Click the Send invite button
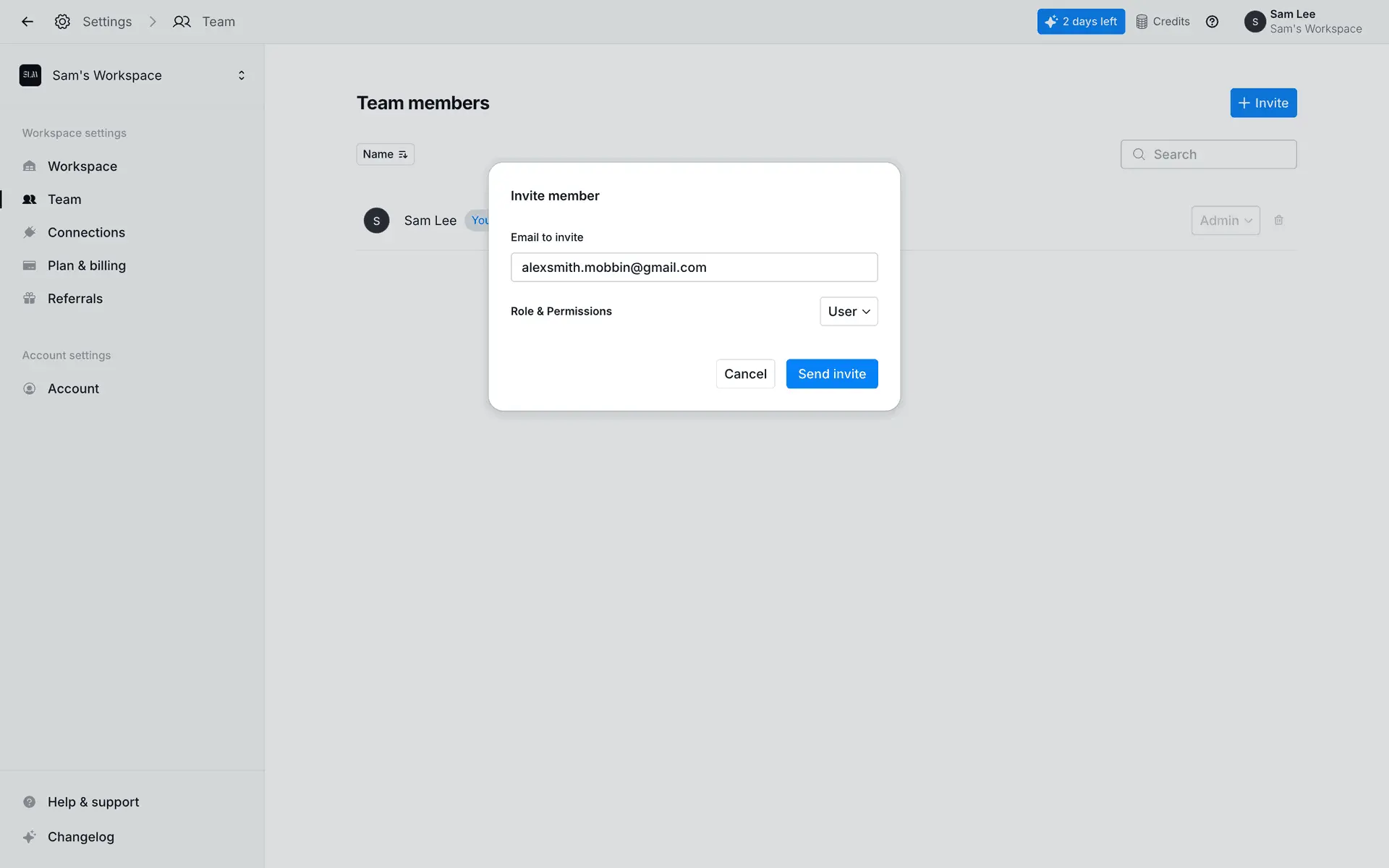The width and height of the screenshot is (1389, 868). (832, 374)
